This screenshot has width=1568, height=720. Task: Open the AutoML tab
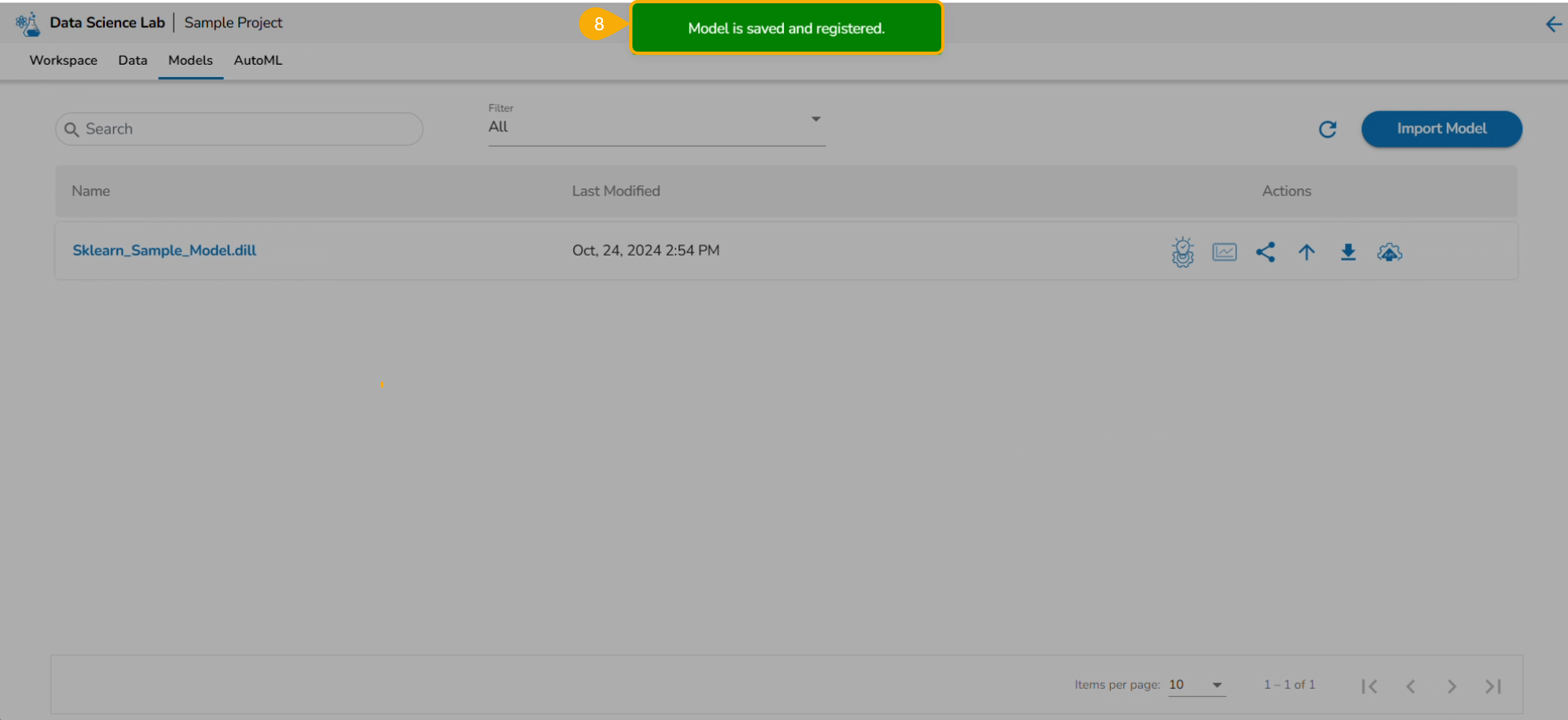[x=257, y=61]
